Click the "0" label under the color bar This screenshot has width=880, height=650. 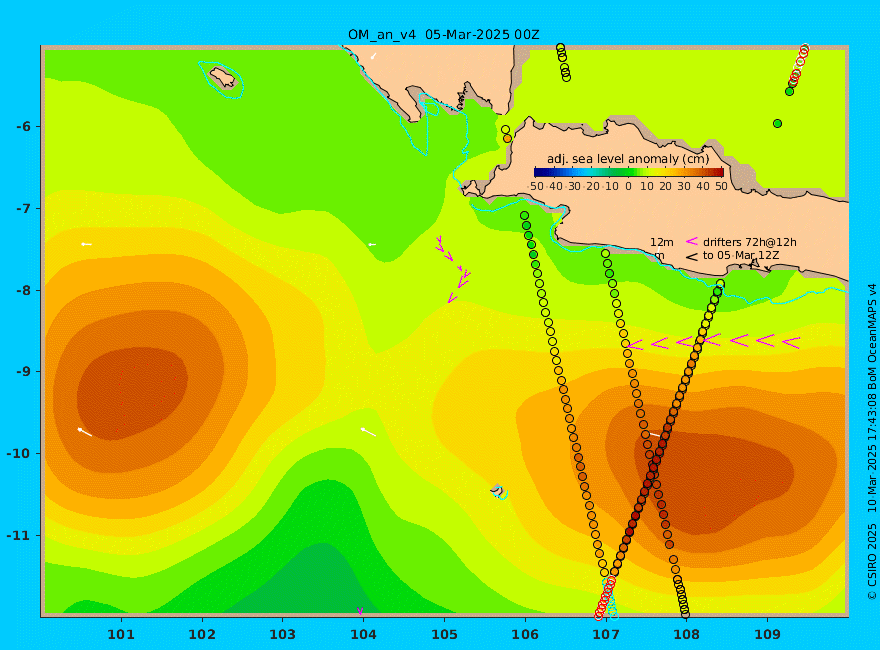click(629, 186)
